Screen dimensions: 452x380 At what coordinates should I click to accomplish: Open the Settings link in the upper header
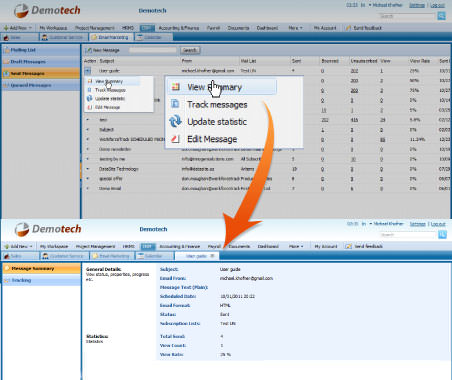point(417,5)
